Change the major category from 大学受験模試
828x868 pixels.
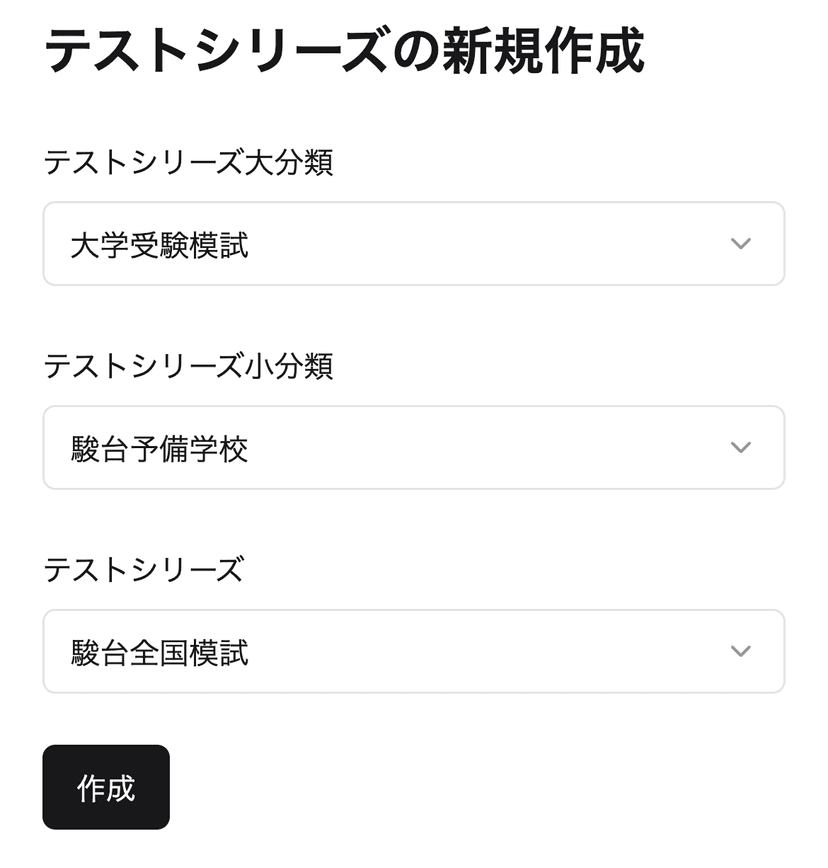pos(413,244)
